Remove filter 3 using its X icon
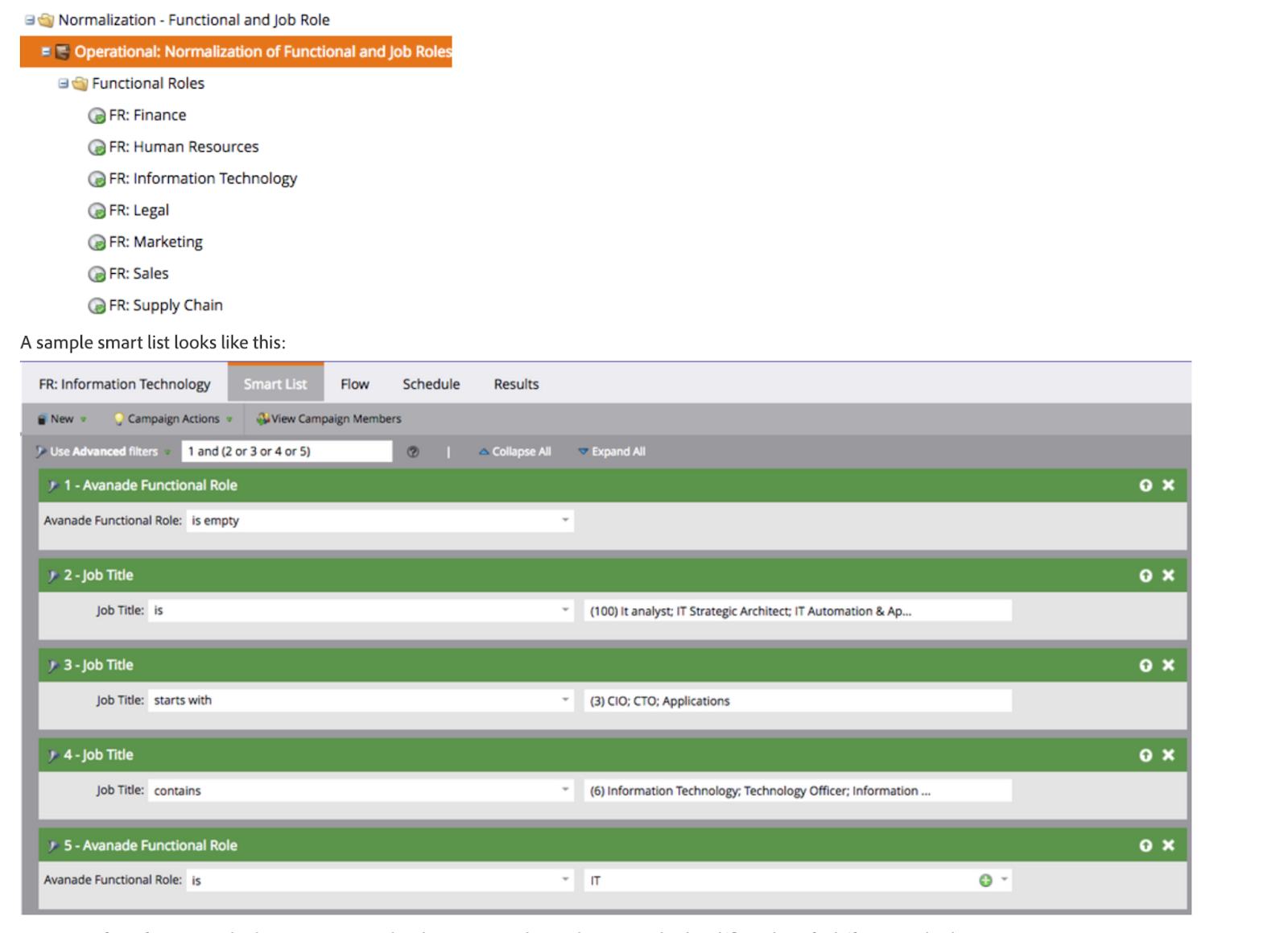Image resolution: width=1288 pixels, height=933 pixels. coord(1168,665)
